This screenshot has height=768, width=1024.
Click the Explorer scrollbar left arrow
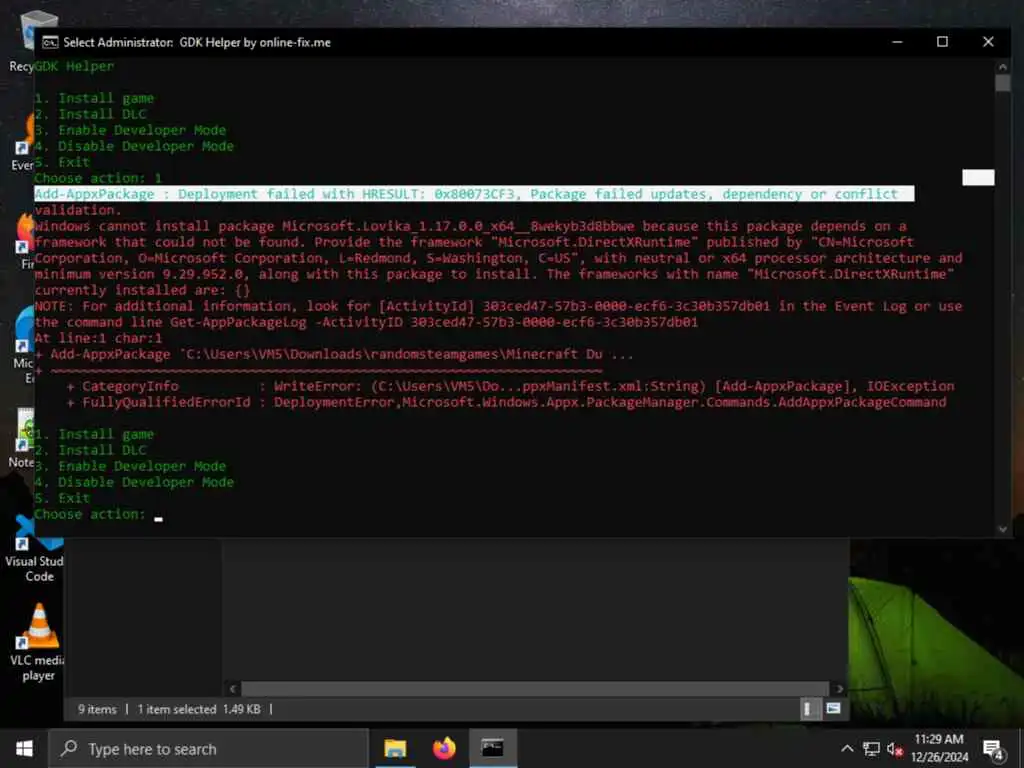232,688
